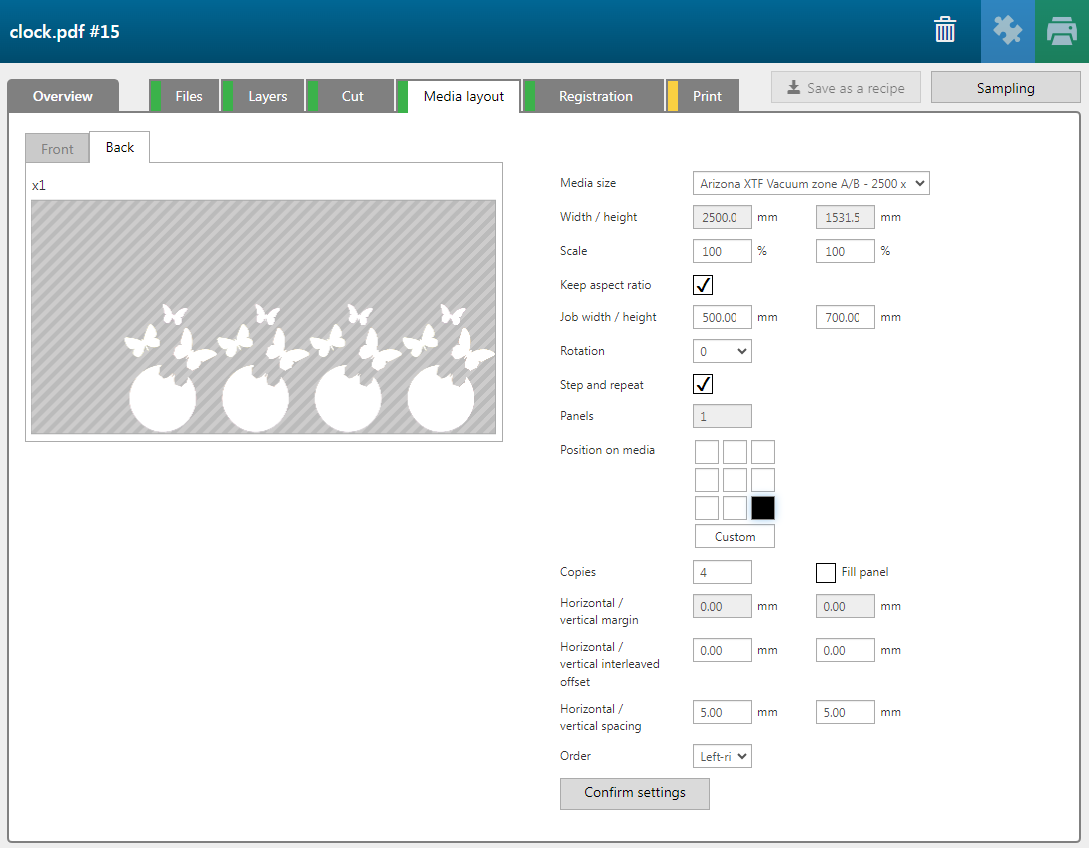Click the Copies input field
Image resolution: width=1089 pixels, height=848 pixels.
[722, 572]
